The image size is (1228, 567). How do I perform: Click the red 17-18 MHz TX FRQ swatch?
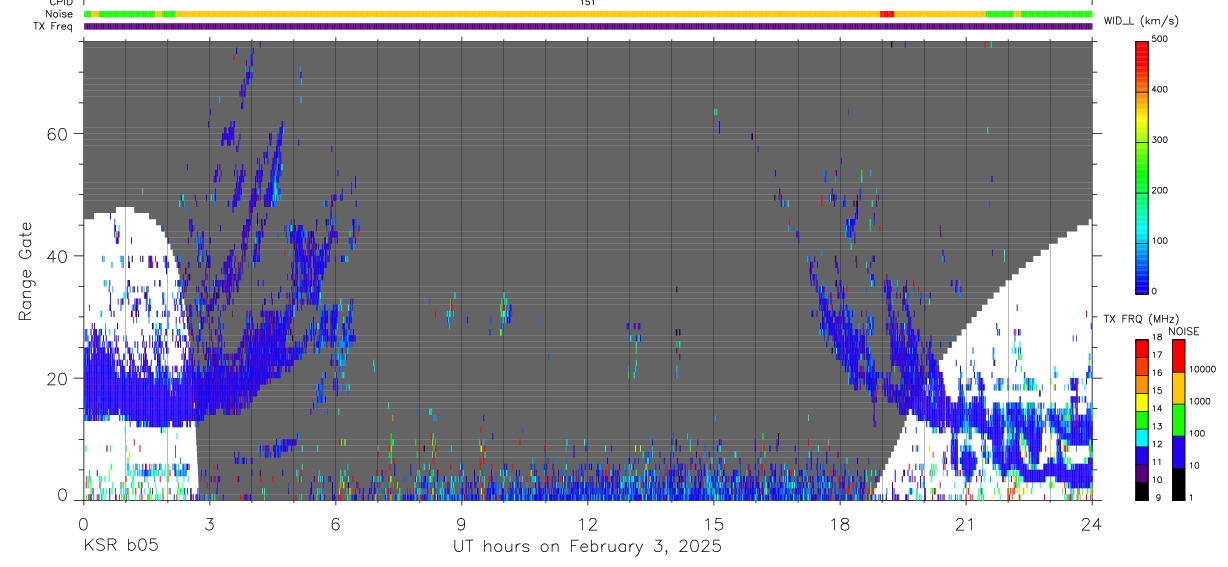coord(1142,348)
